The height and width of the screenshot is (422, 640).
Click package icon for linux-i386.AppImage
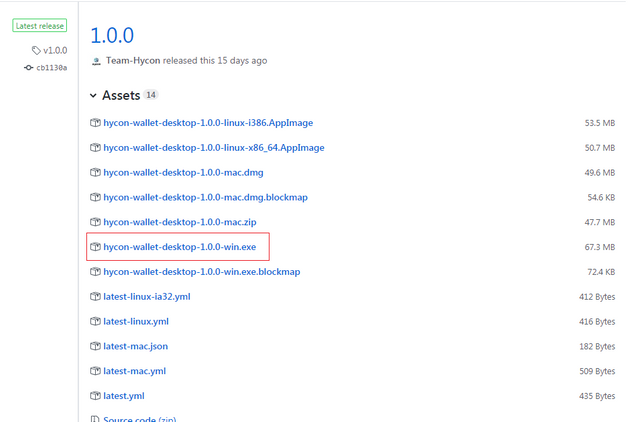point(95,123)
